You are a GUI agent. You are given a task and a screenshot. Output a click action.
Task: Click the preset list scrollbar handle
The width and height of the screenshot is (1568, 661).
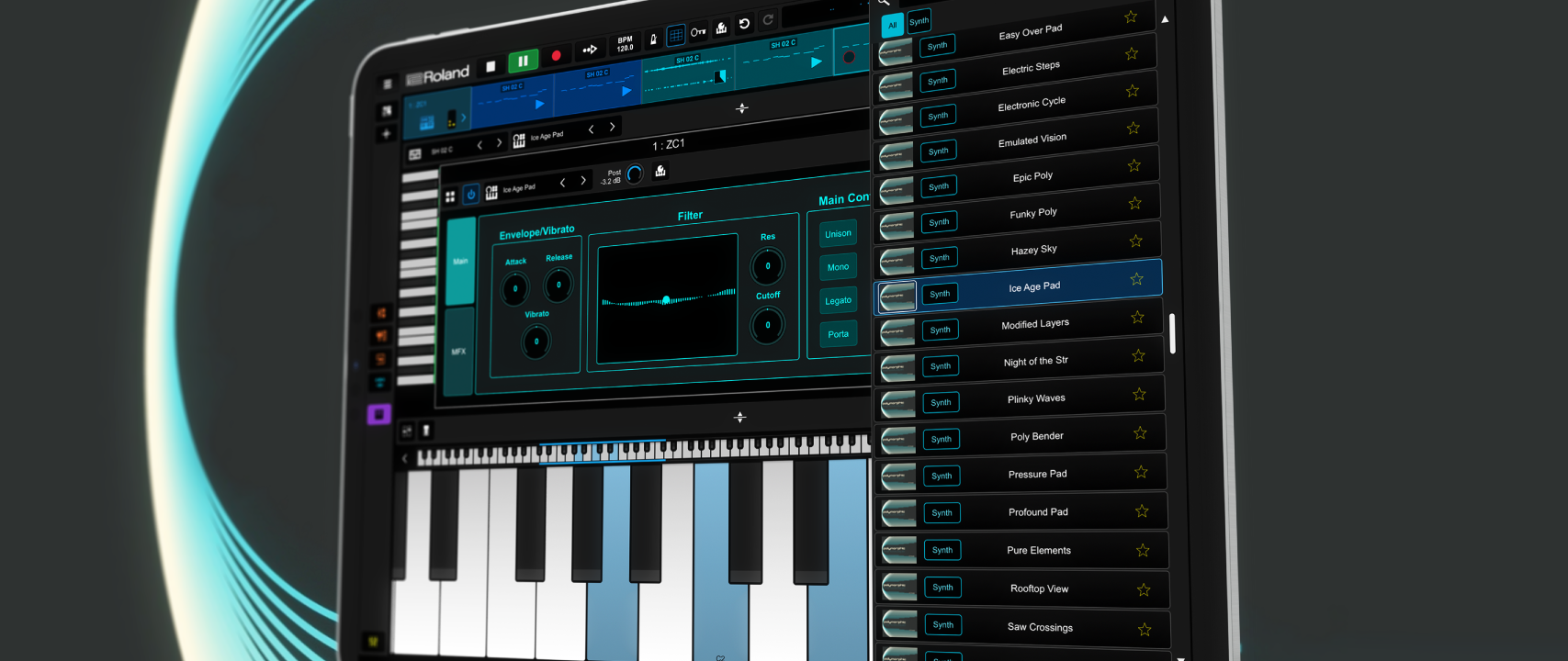tap(1172, 333)
